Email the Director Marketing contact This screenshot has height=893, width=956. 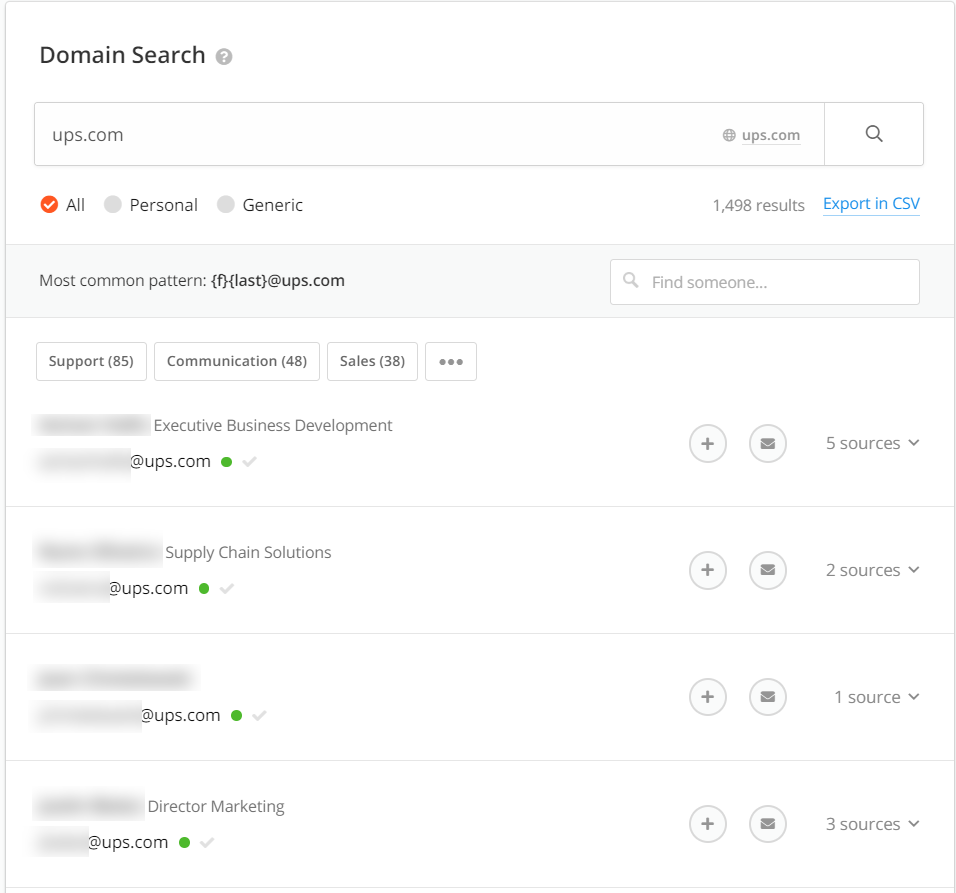(768, 824)
